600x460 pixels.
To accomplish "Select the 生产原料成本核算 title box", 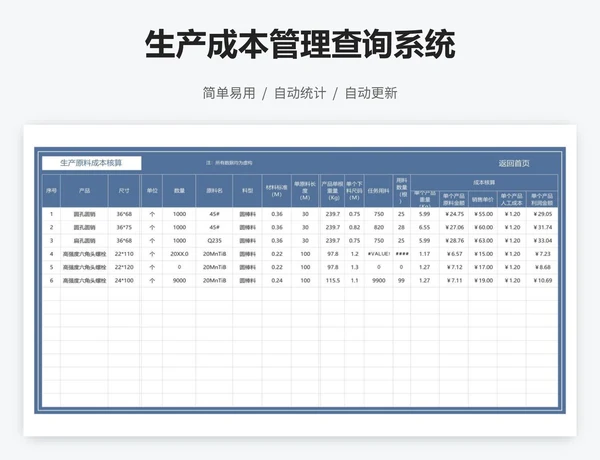I will click(x=91, y=163).
